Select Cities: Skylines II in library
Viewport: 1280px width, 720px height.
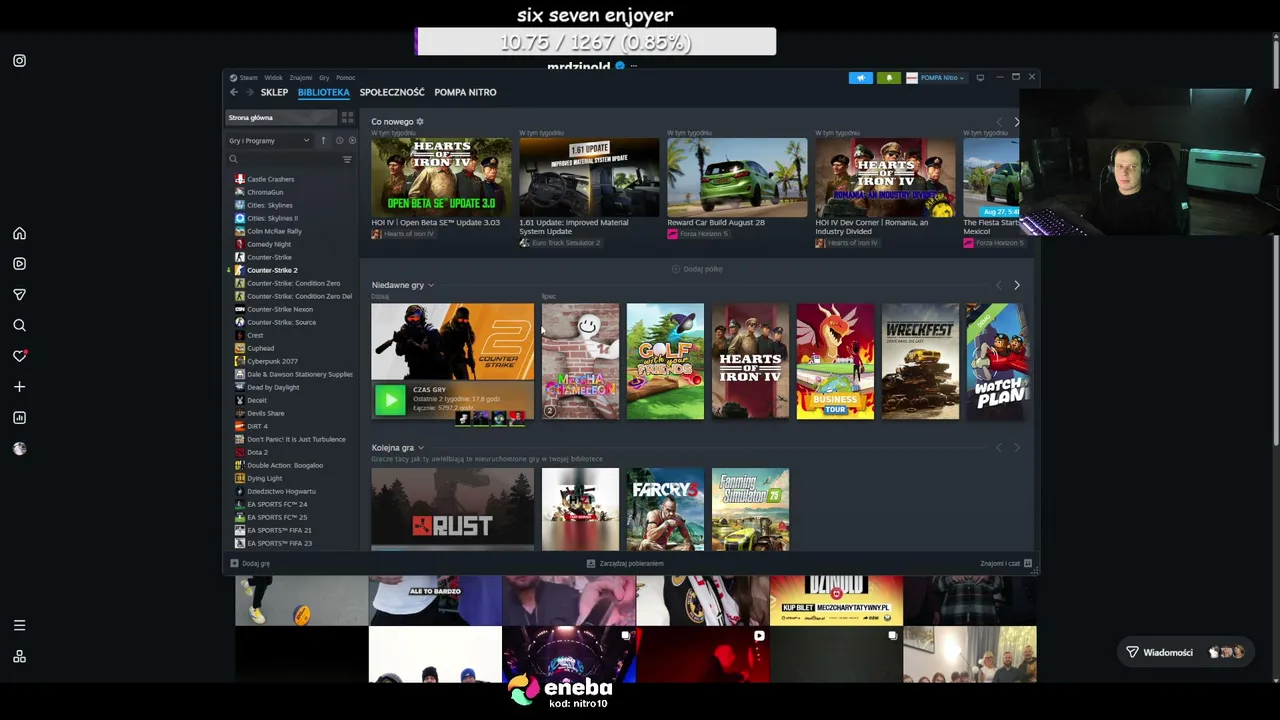click(272, 218)
